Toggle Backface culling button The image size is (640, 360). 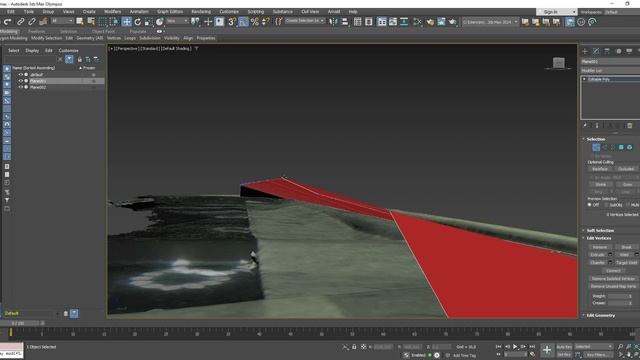(600, 169)
